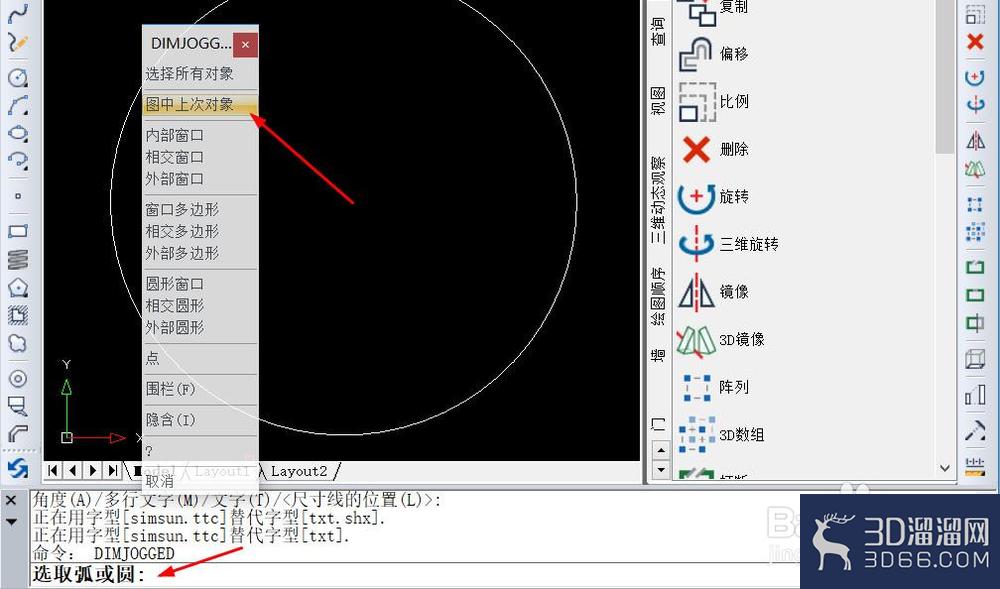Screen dimensions: 1000x589
Task: Click the vertical tabs up arrow
Action: point(661,450)
